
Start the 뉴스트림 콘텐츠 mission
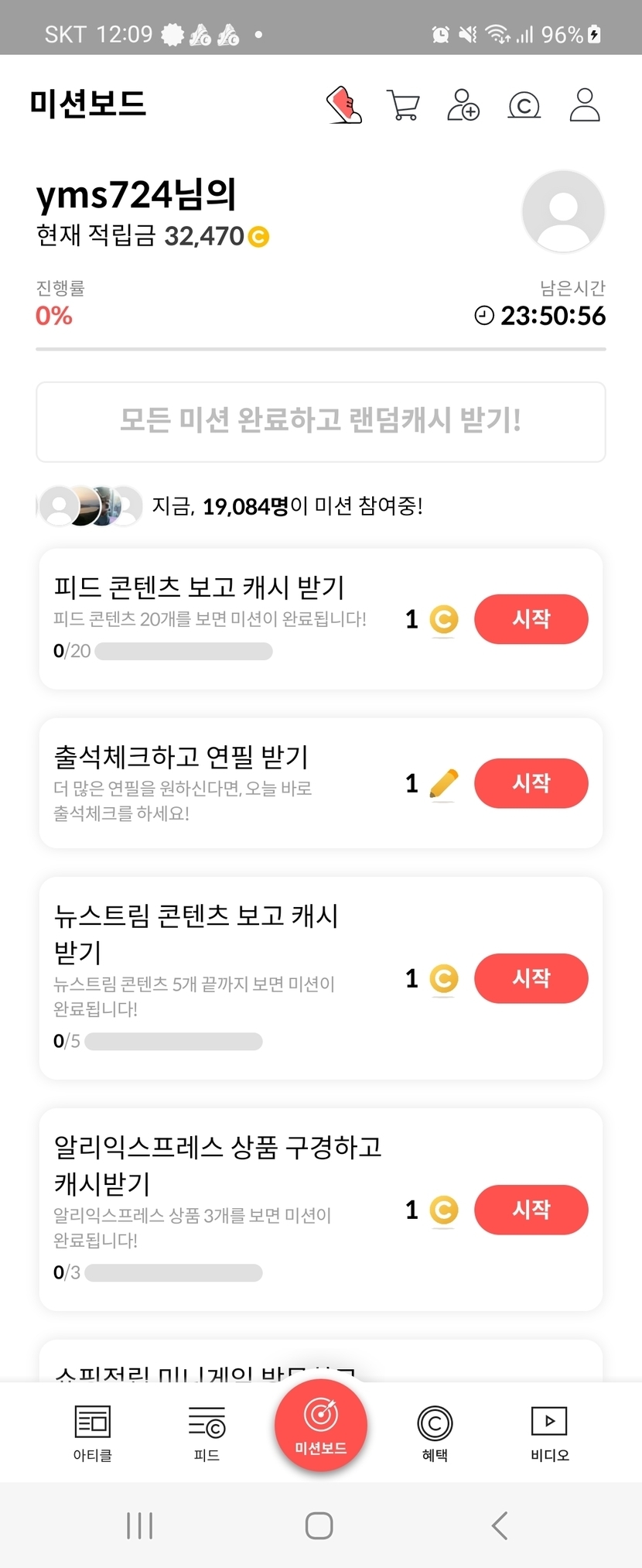click(x=531, y=978)
